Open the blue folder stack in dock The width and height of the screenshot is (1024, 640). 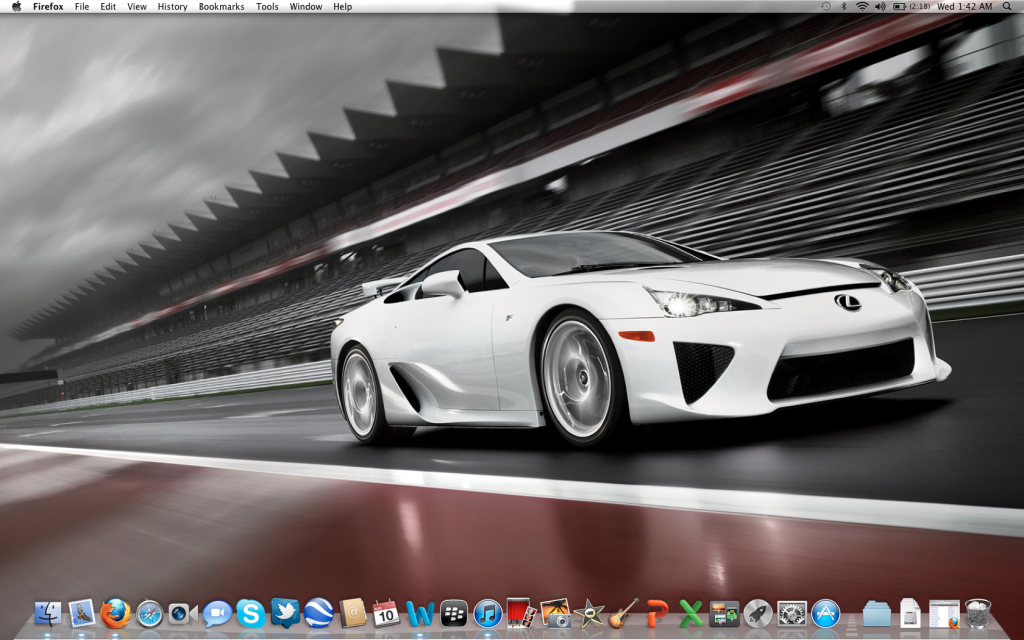pos(876,615)
